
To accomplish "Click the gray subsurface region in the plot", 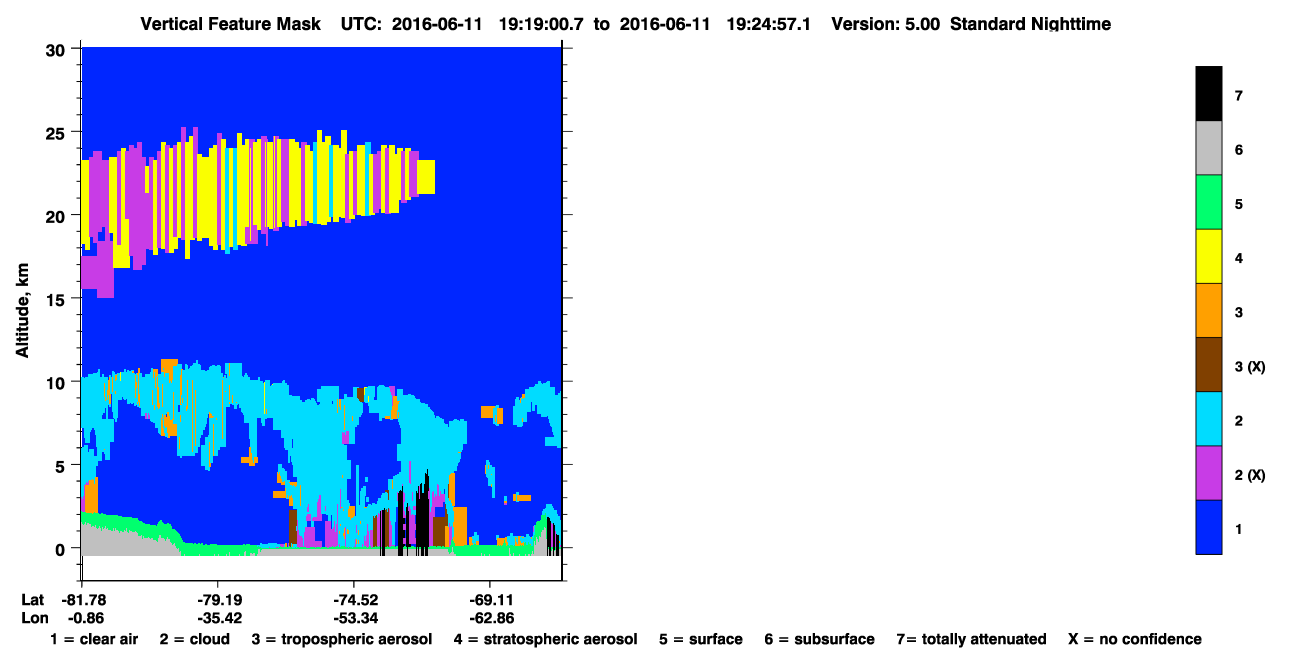I will click(120, 541).
